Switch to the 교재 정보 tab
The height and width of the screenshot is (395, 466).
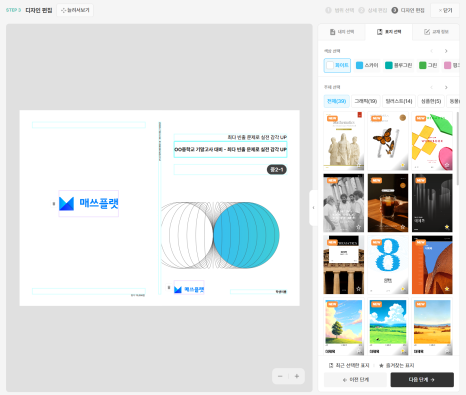436,32
